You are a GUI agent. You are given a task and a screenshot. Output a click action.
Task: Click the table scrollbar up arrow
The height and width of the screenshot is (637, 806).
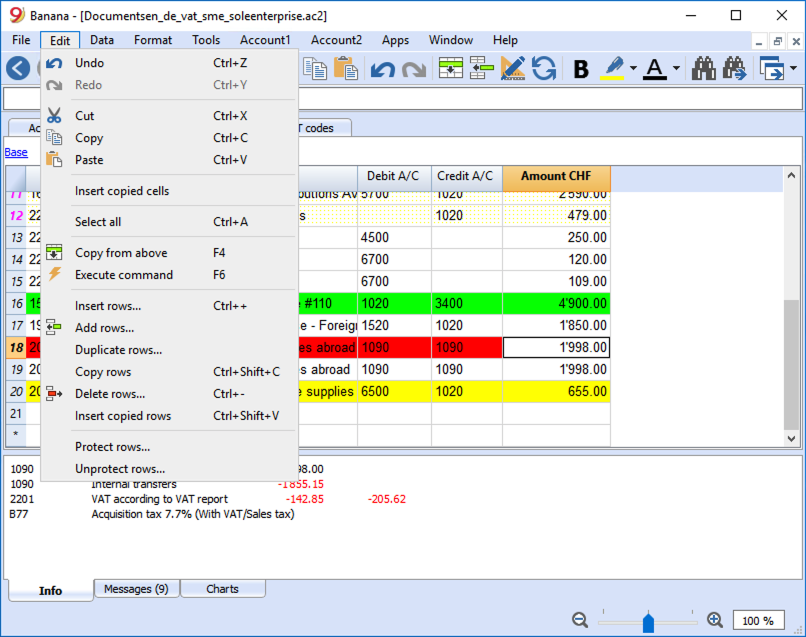792,176
